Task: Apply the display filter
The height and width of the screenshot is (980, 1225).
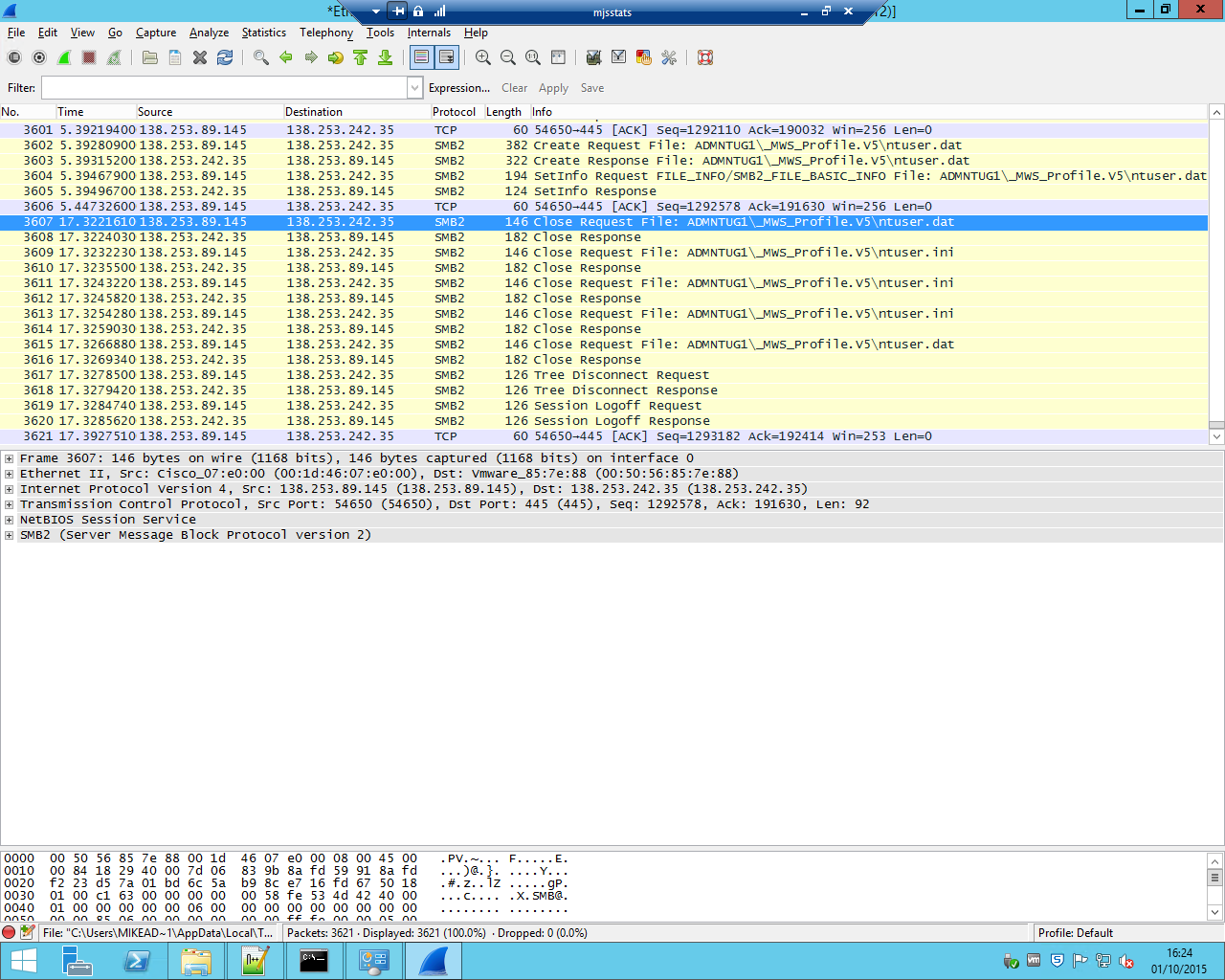Action: coord(553,88)
